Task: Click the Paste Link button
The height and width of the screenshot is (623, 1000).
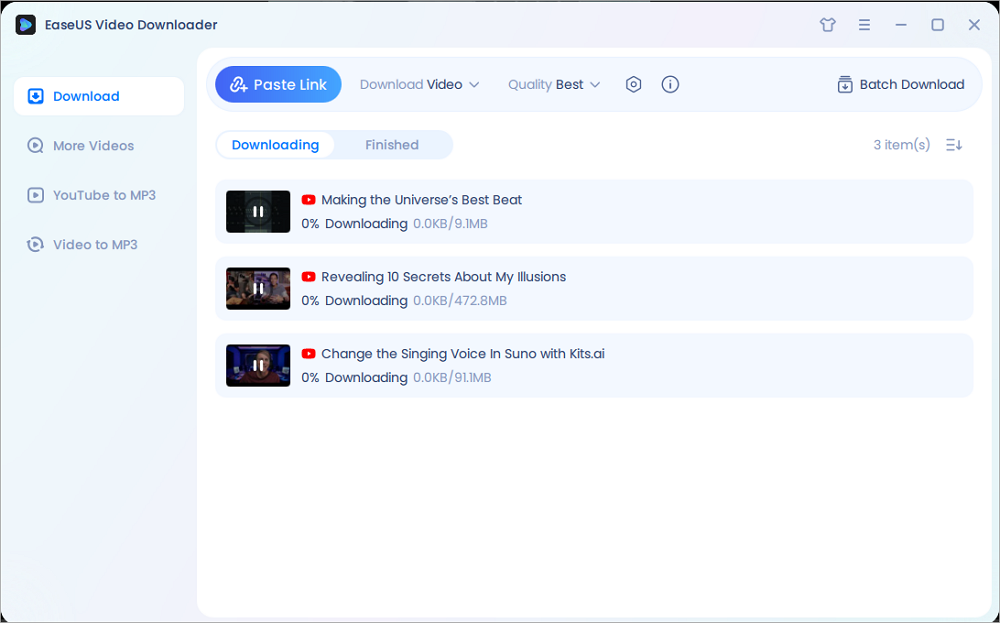Action: [x=278, y=84]
